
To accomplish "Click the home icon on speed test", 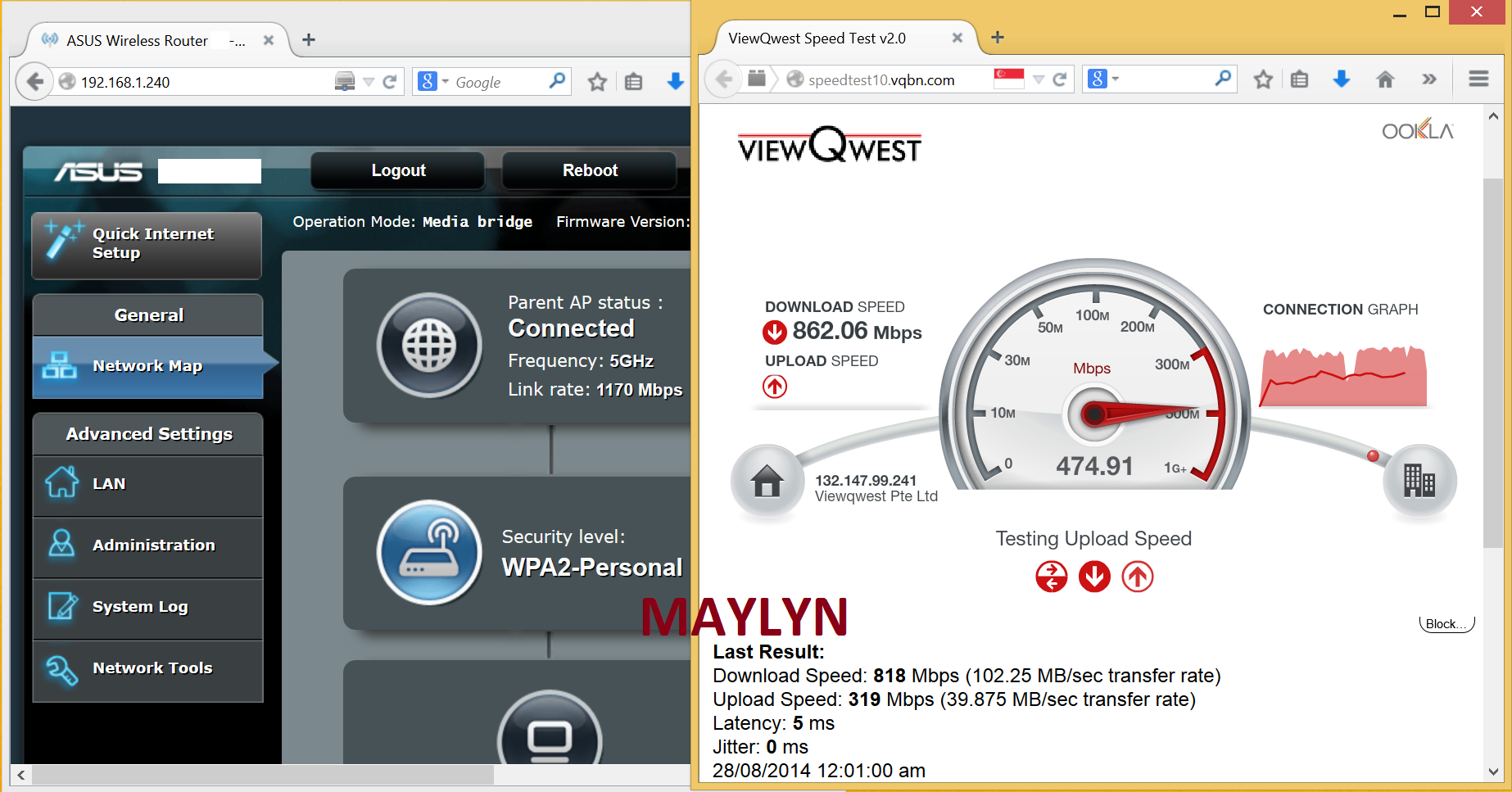I will pyautogui.click(x=767, y=481).
